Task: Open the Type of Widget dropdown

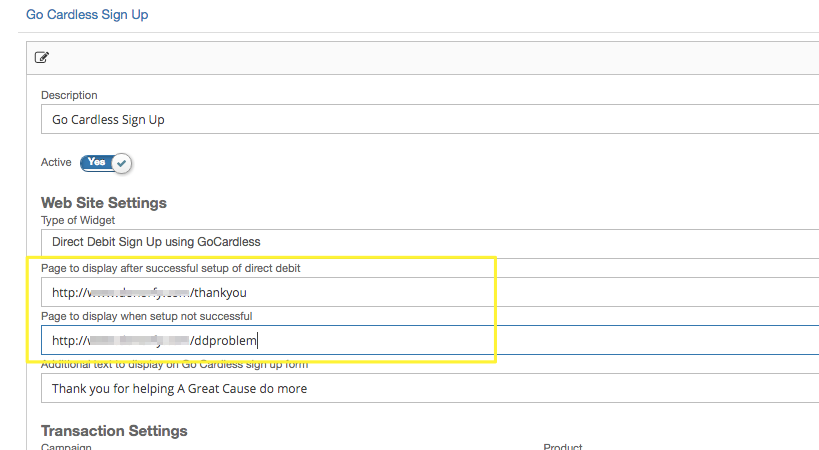Action: click(430, 241)
